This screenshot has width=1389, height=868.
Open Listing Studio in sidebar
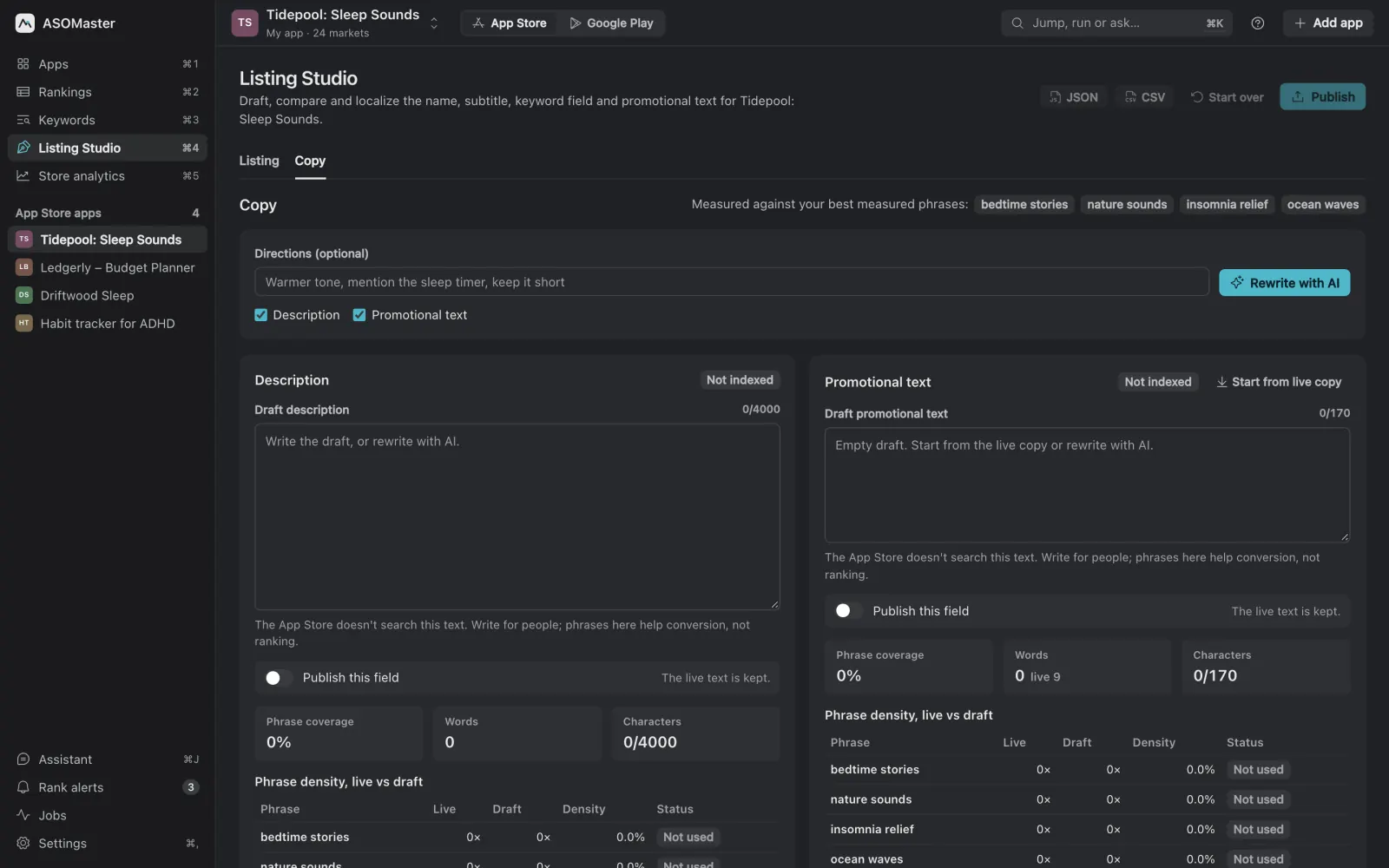108,148
